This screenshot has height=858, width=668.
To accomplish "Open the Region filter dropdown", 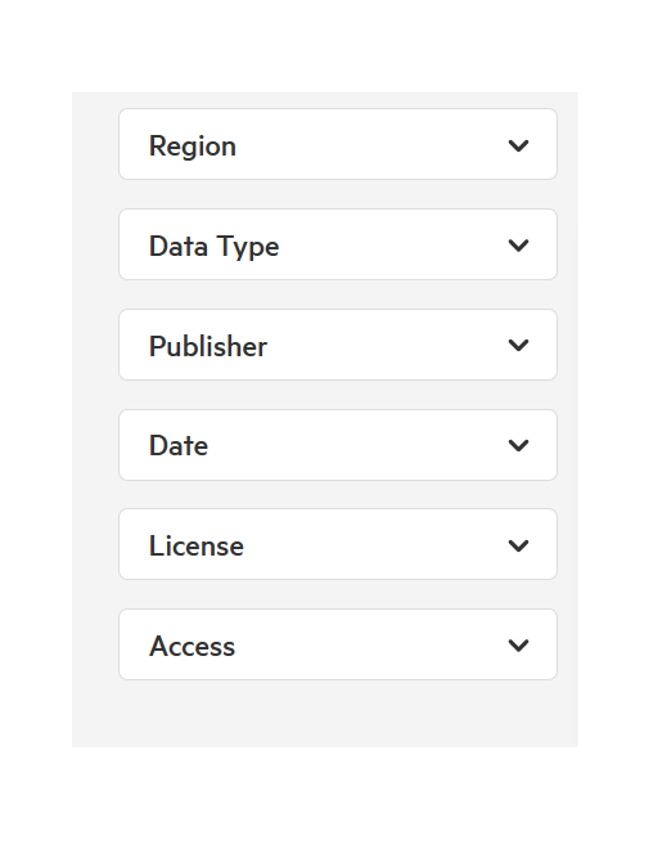I will [x=338, y=144].
